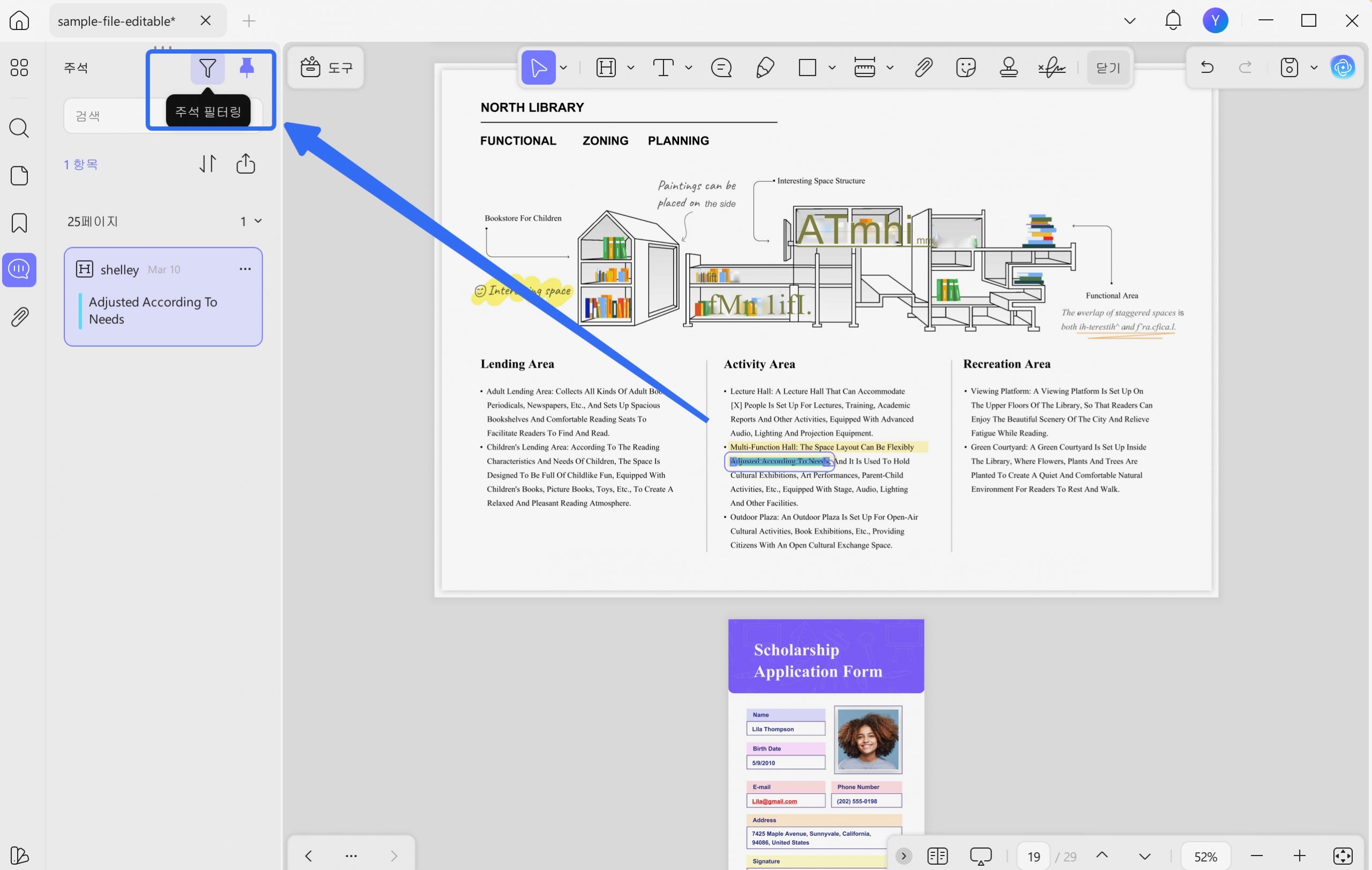The height and width of the screenshot is (870, 1372).
Task: Select the rectangle shape tool
Action: point(807,68)
